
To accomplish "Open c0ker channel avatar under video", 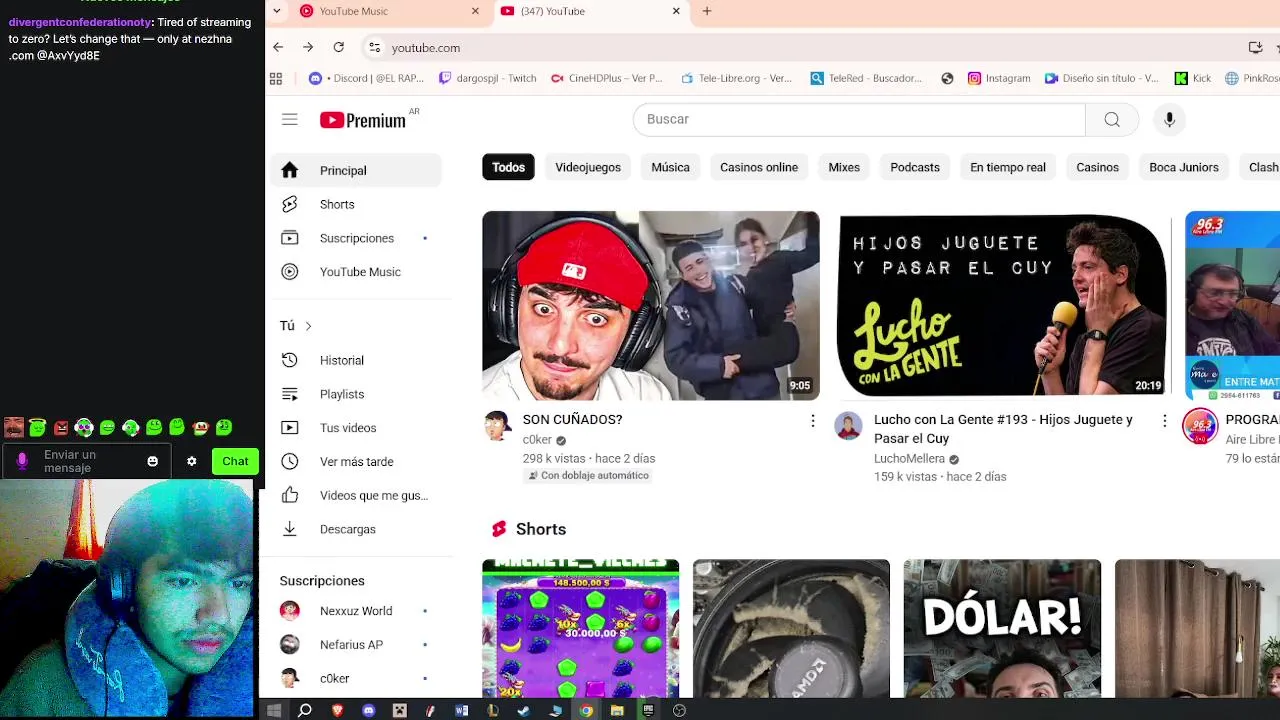I will click(497, 426).
